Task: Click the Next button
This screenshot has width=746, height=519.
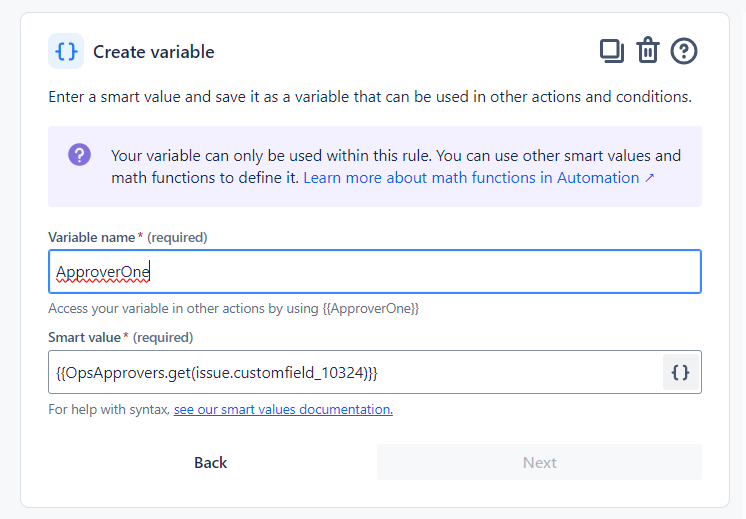Action: pyautogui.click(x=539, y=462)
